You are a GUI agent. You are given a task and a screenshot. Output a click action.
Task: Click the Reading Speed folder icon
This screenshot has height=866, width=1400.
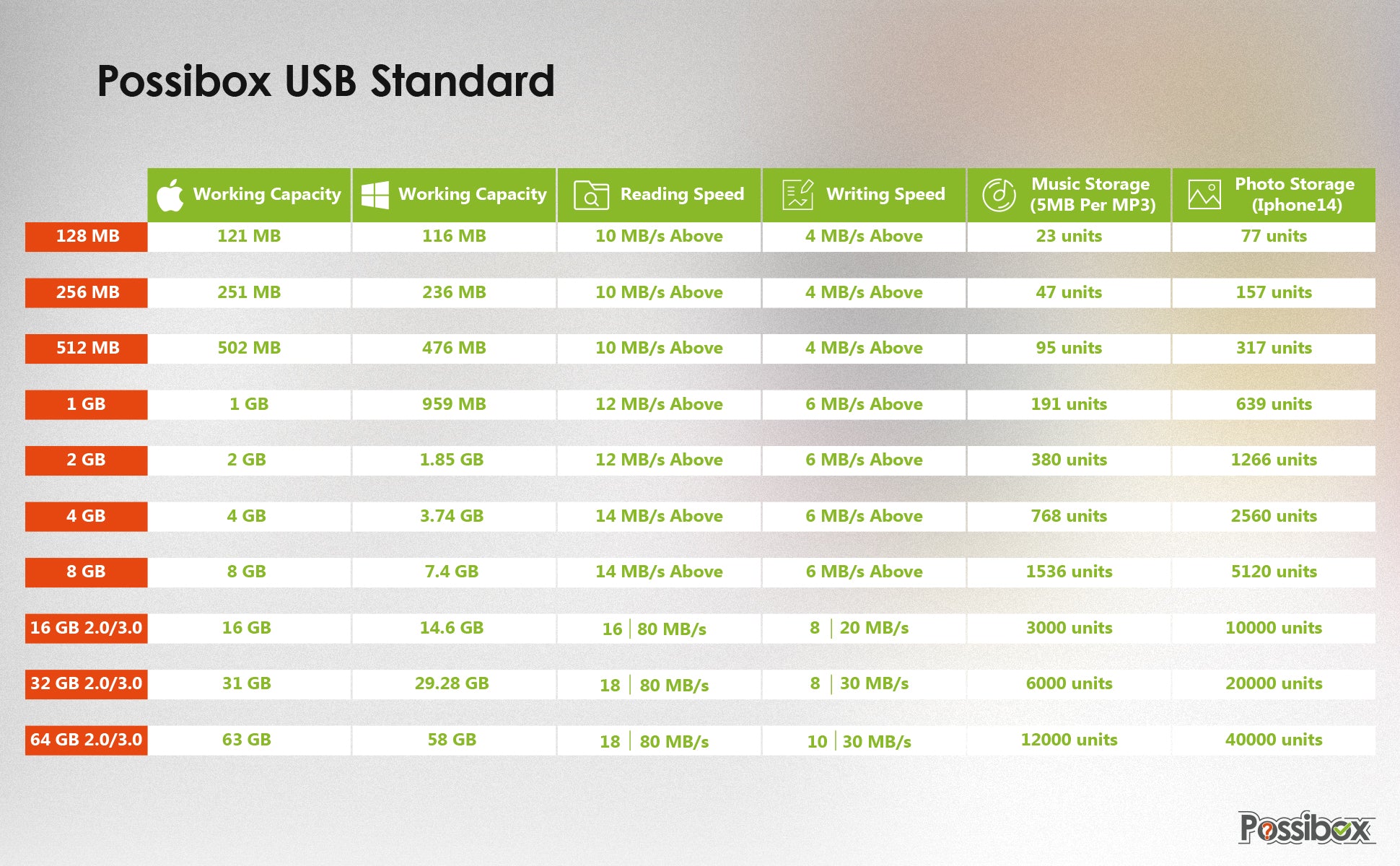pyautogui.click(x=591, y=195)
